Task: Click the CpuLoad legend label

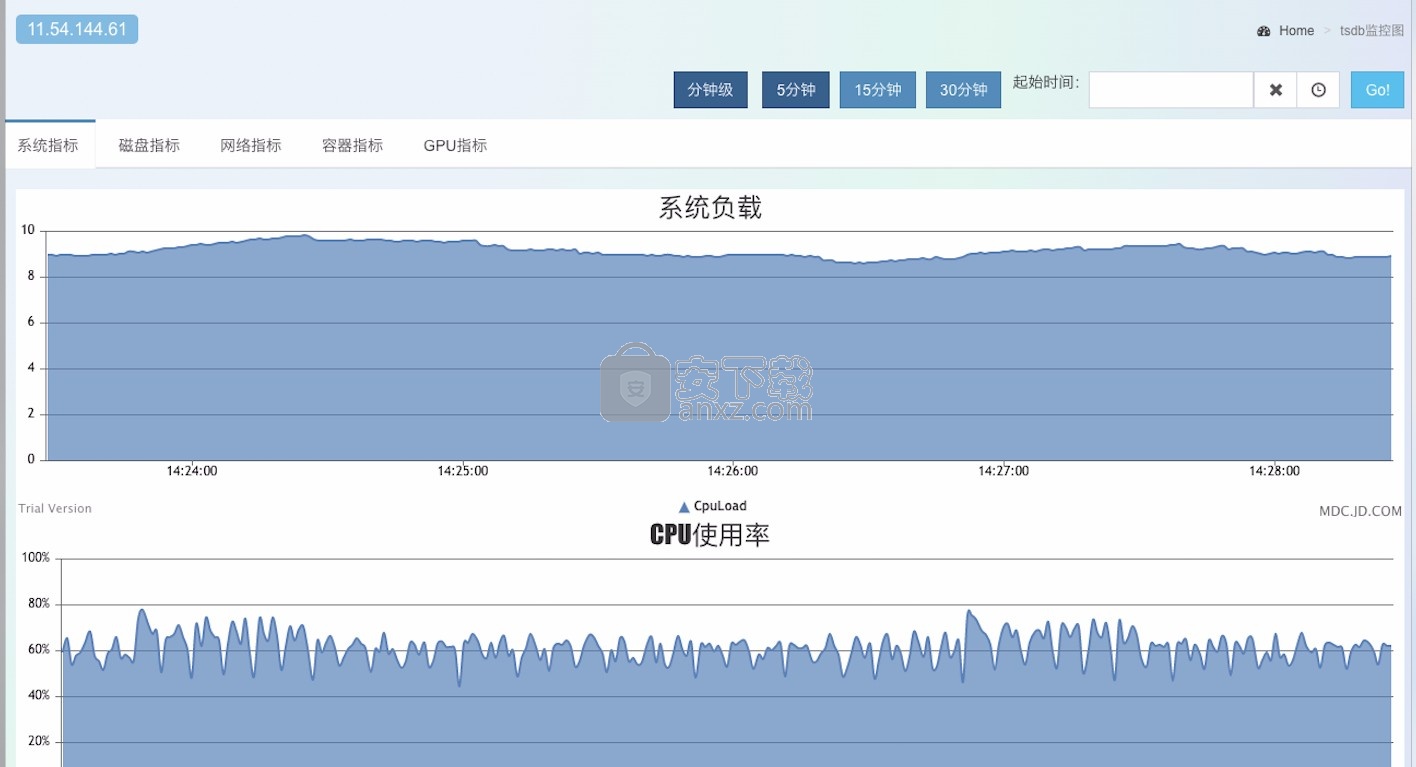Action: click(720, 506)
